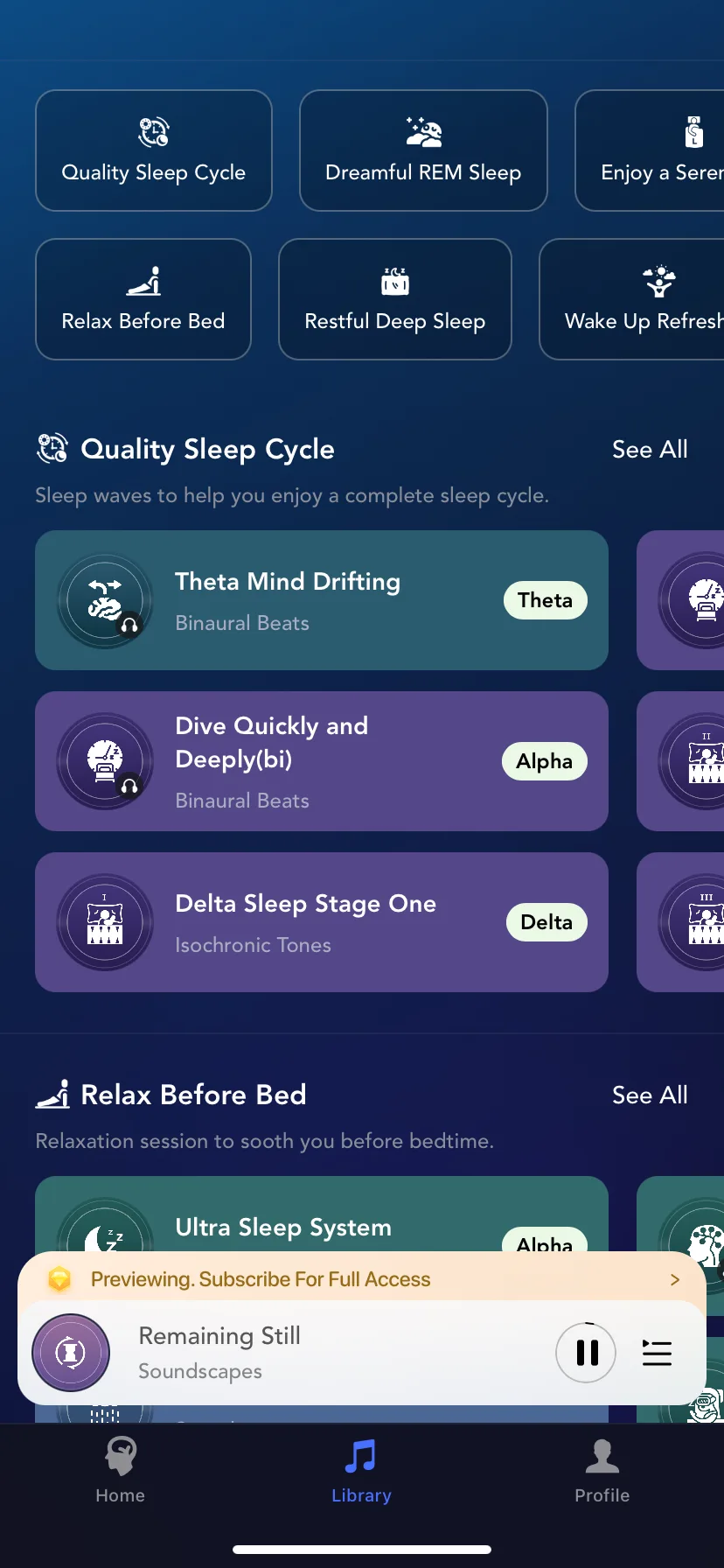
Task: Open the playlist queue icon in player
Action: [x=657, y=1353]
